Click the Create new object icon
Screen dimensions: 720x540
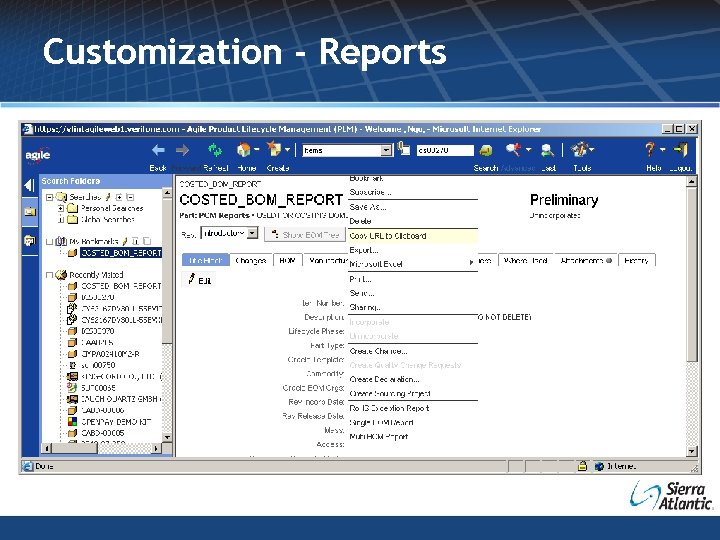coord(274,149)
